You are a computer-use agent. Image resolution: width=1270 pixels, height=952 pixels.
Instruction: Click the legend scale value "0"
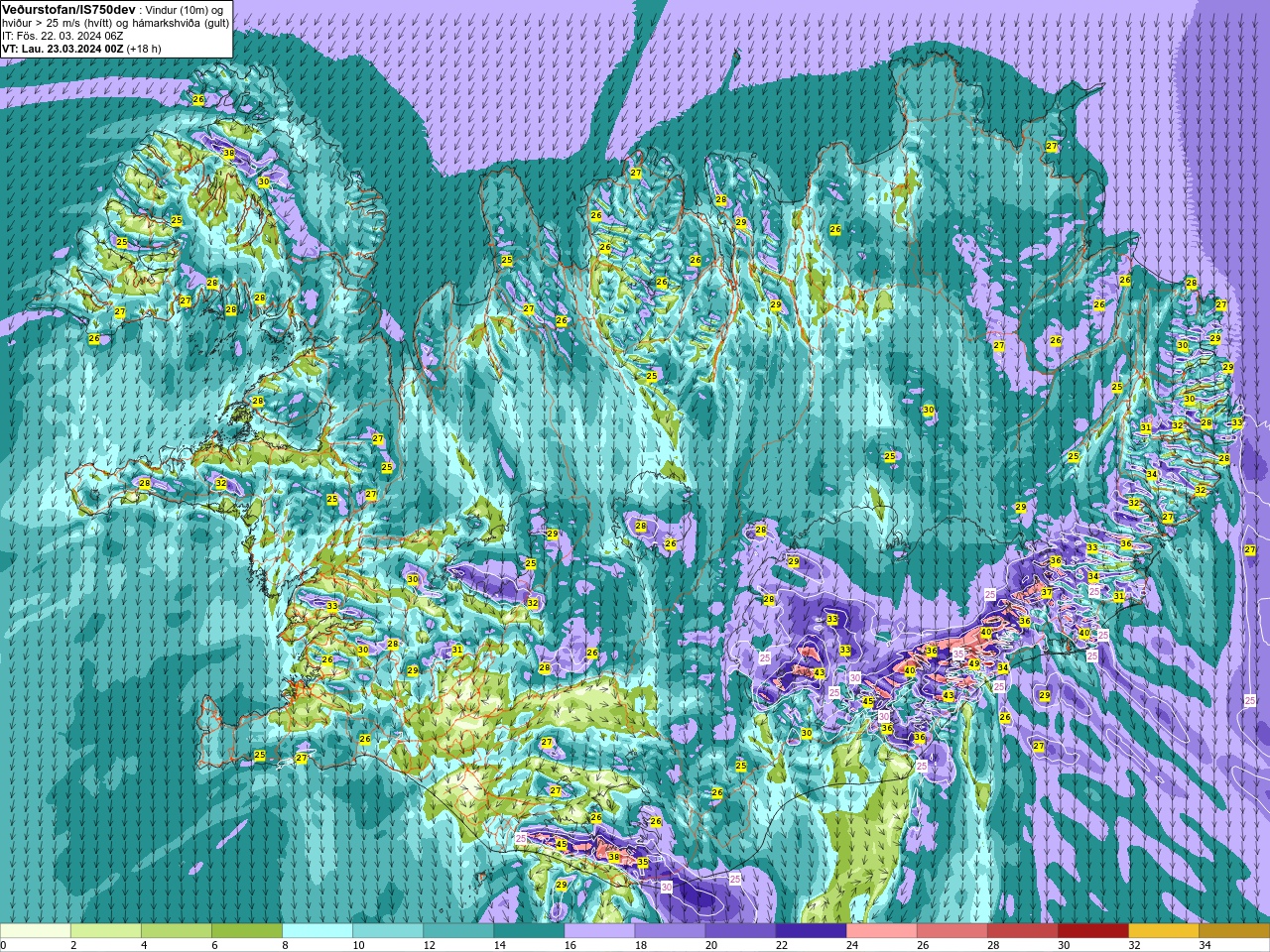point(3,946)
